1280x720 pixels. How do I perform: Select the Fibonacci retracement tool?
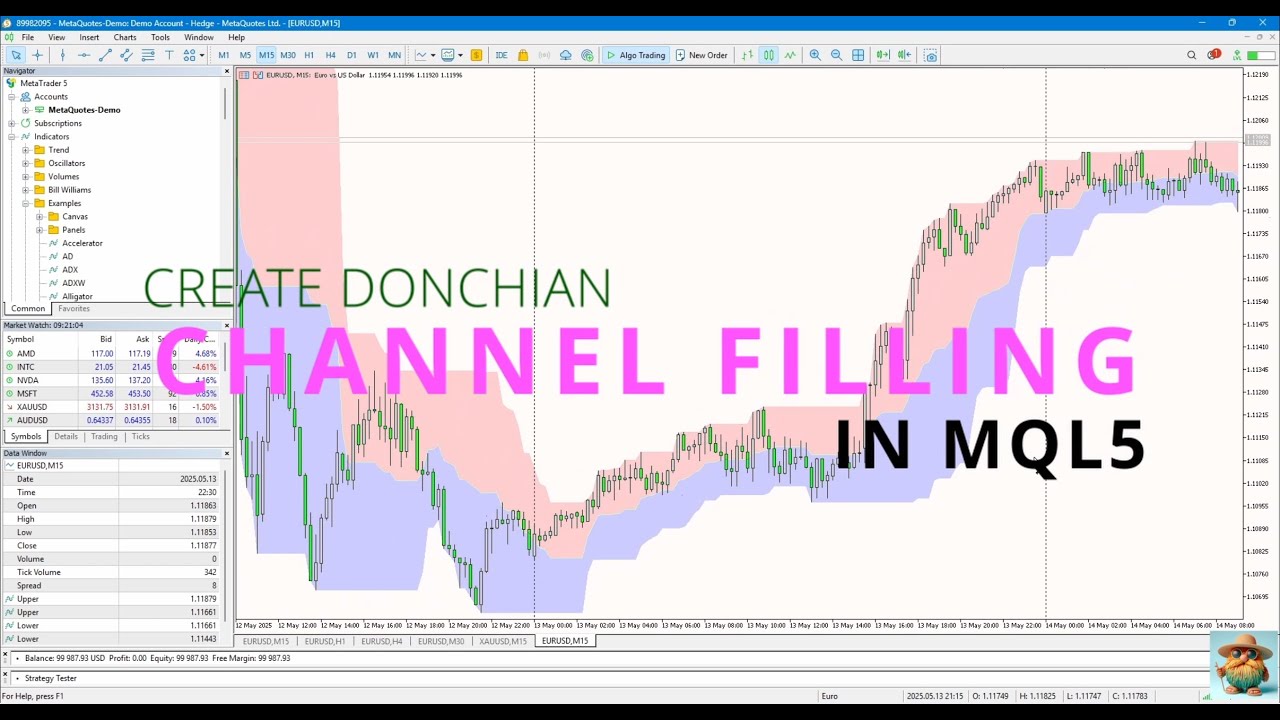[148, 55]
